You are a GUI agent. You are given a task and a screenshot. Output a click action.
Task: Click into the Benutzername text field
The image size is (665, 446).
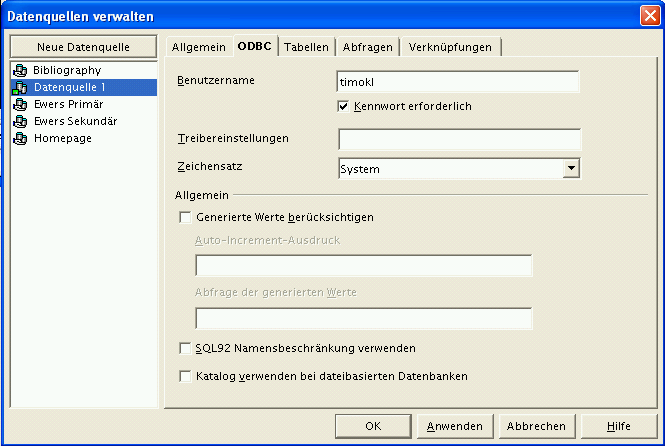(x=459, y=82)
